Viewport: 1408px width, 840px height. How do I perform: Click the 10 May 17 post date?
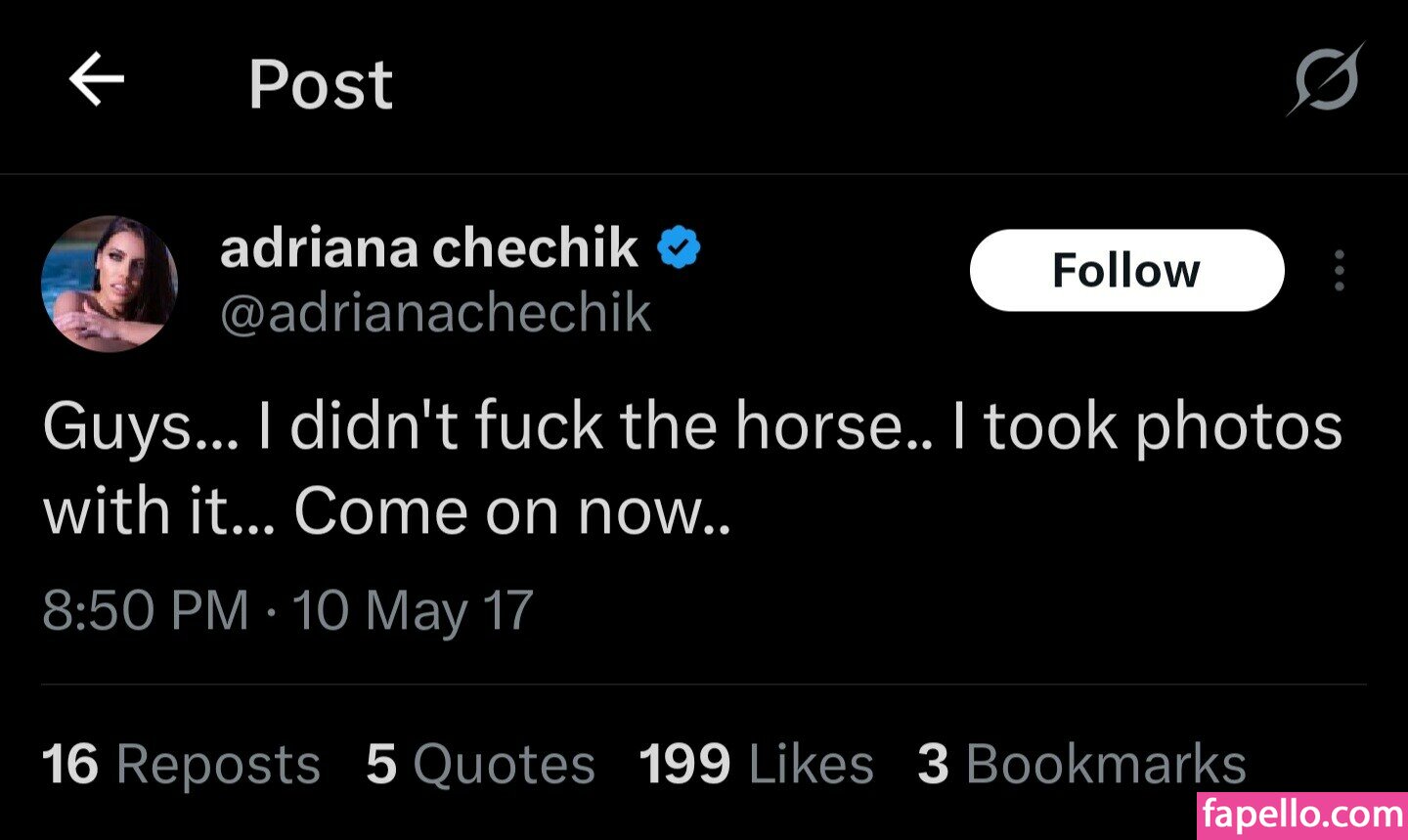click(x=413, y=610)
